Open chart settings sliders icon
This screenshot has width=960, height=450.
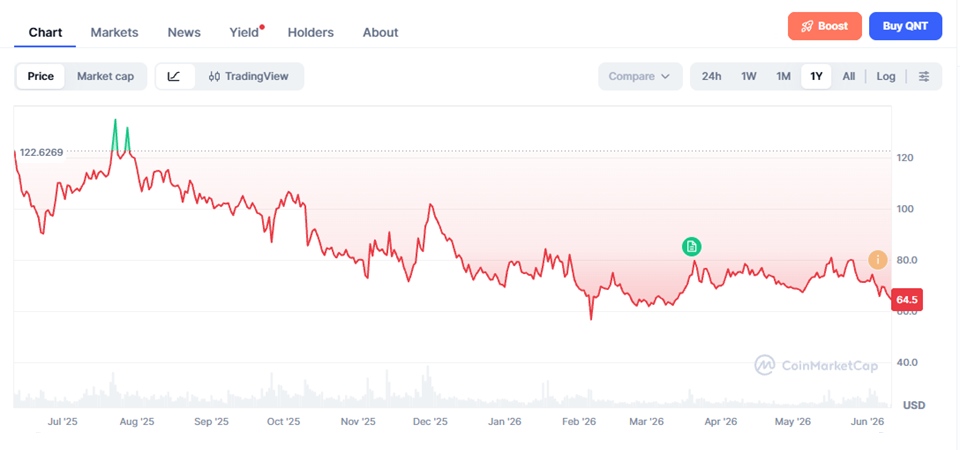[x=924, y=77]
